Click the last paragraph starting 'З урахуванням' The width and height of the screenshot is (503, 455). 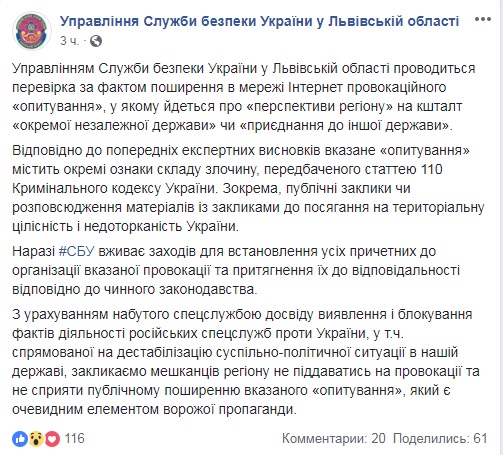point(246,362)
